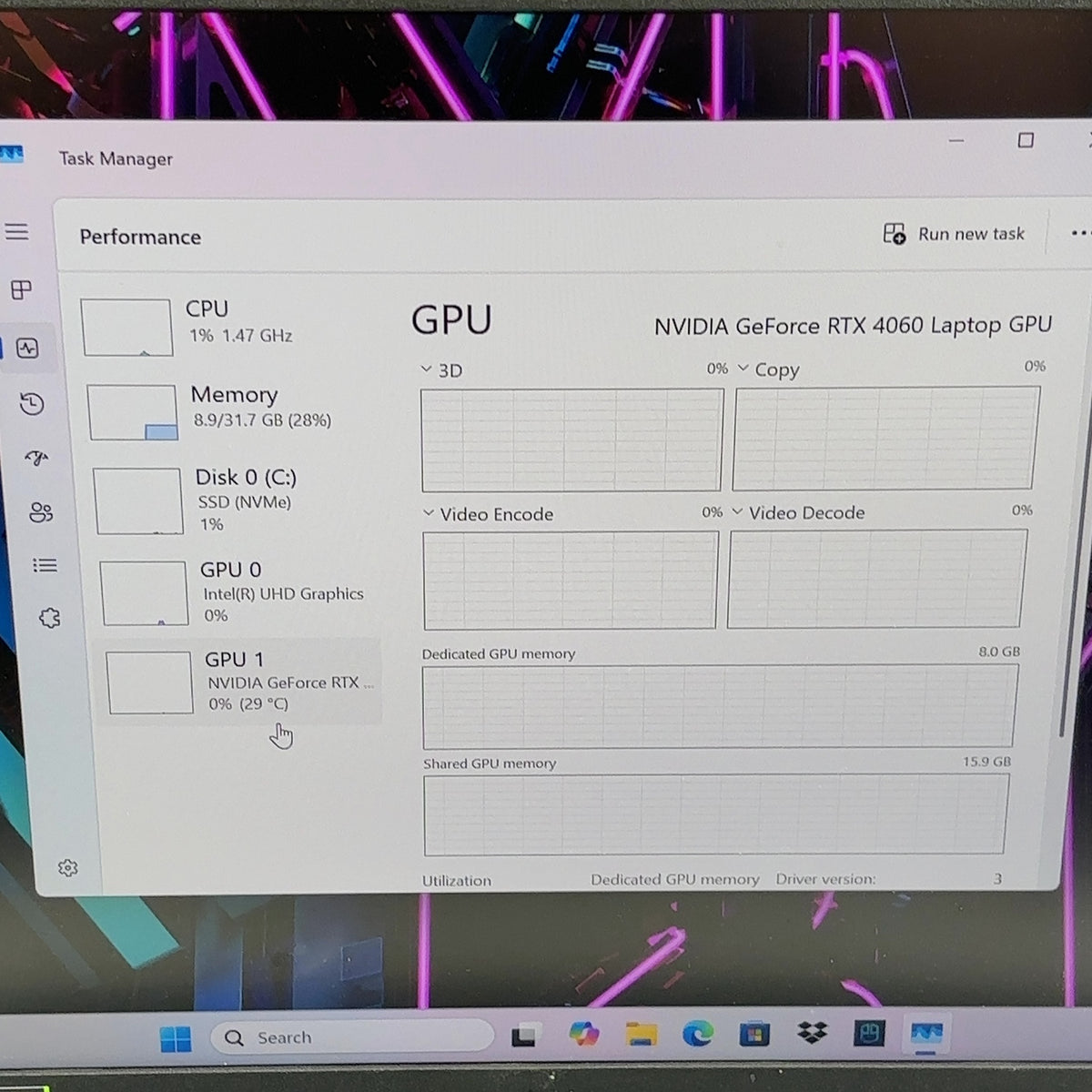Screen dimensions: 1092x1092
Task: Click the 15.9 GB shared memory value
Action: [987, 761]
